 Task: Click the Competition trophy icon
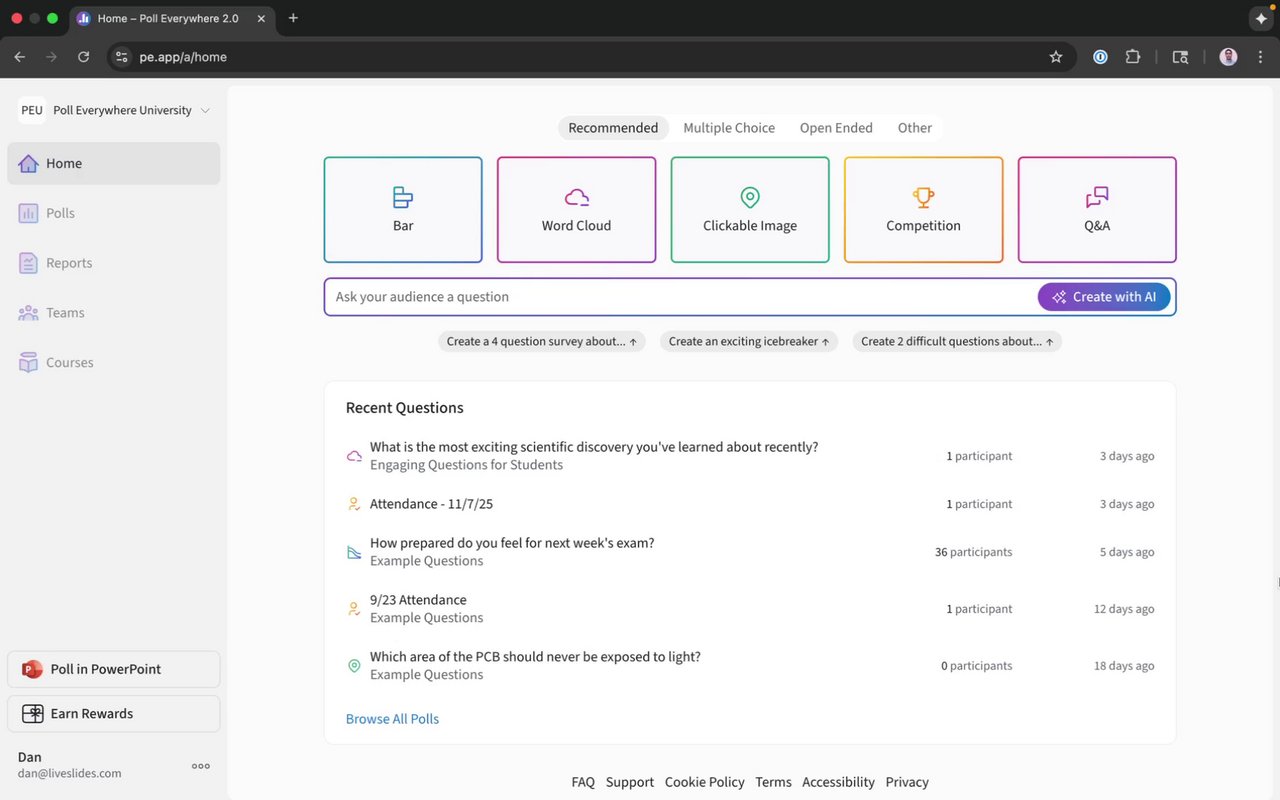point(923,197)
